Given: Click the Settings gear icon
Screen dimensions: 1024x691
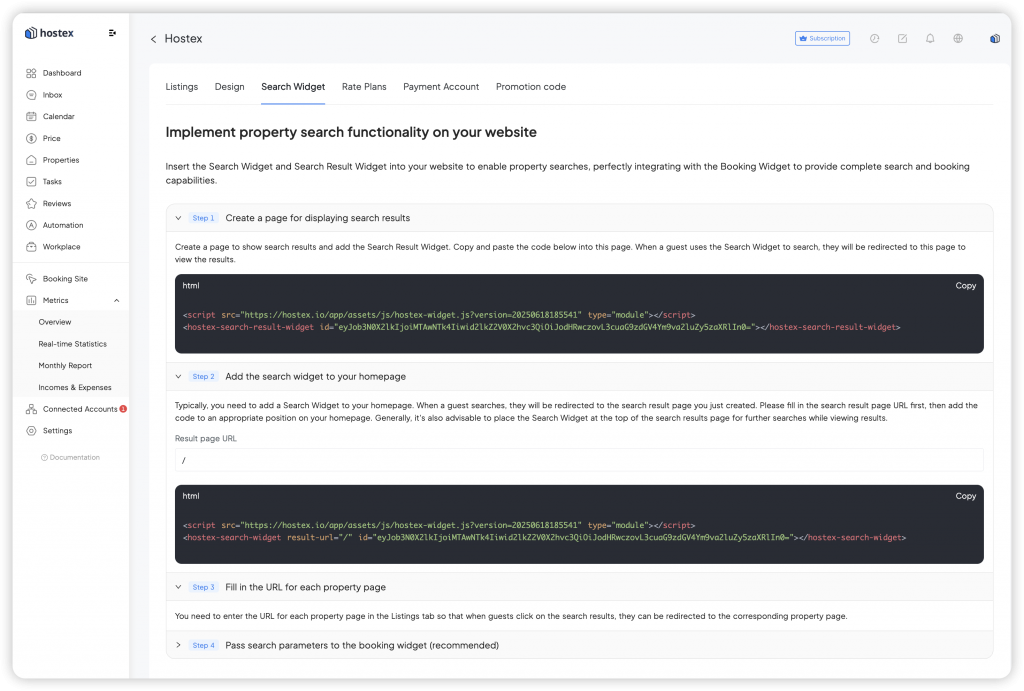Looking at the screenshot, I should tap(31, 431).
